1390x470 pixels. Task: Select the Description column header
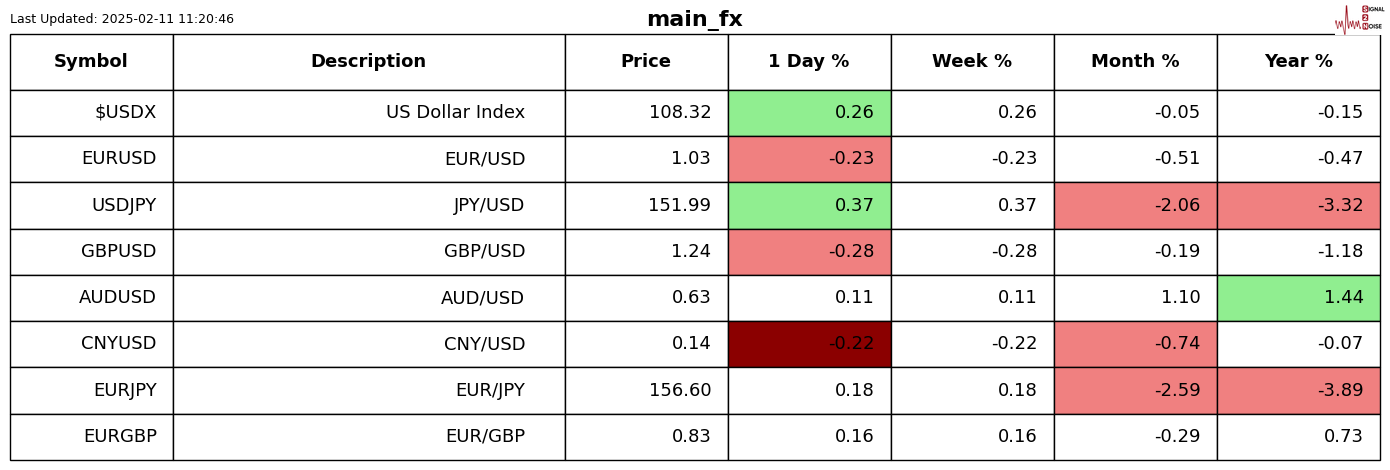click(x=368, y=62)
